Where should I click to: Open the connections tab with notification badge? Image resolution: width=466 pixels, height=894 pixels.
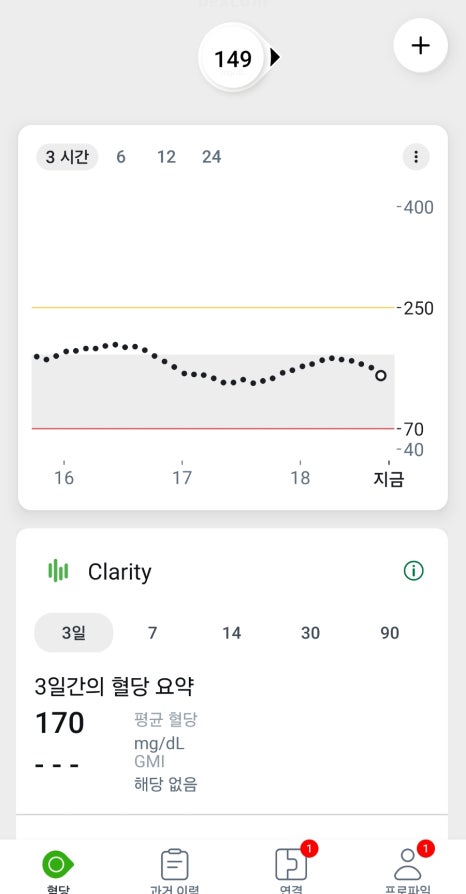(291, 865)
